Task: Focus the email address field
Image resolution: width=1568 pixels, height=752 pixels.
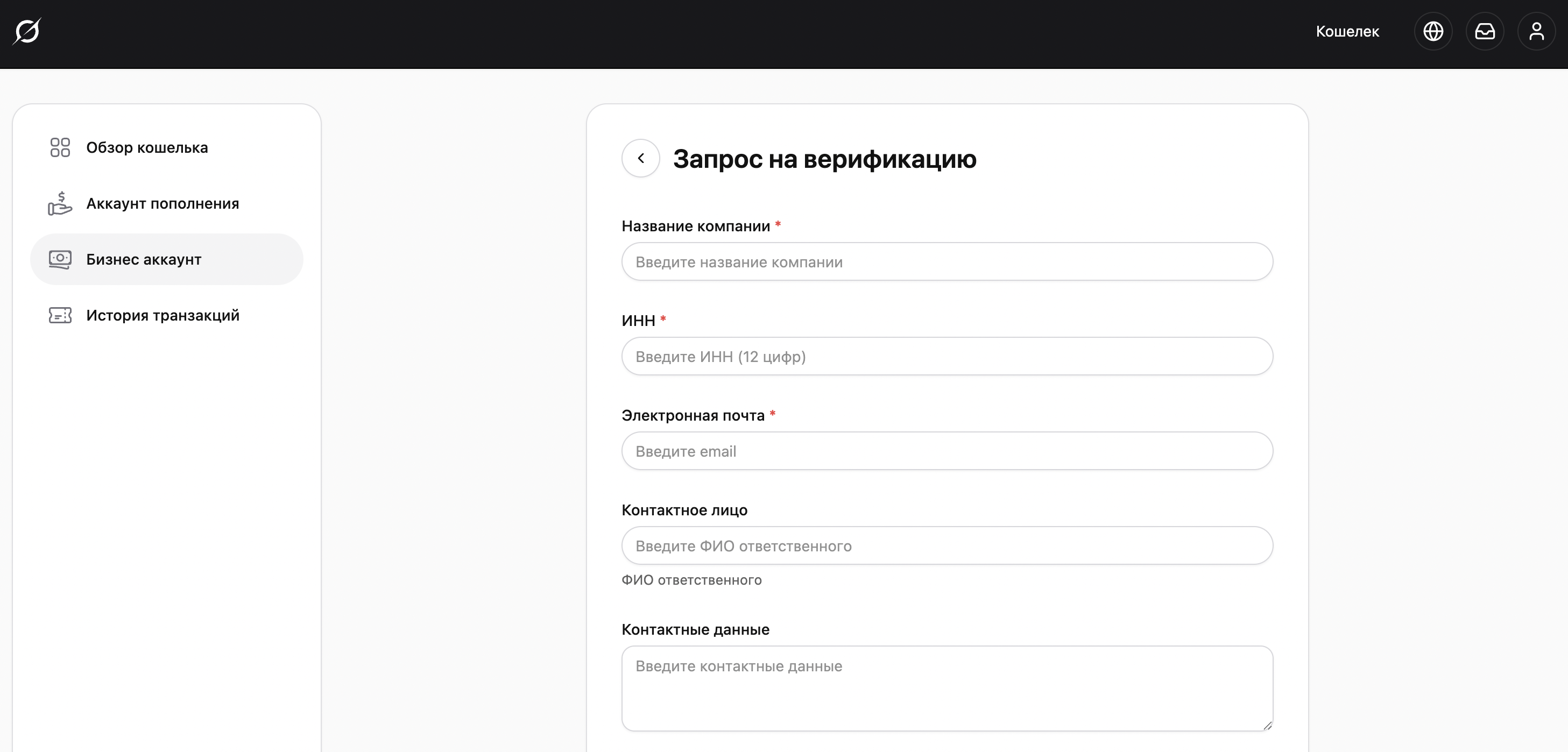Action: click(947, 451)
